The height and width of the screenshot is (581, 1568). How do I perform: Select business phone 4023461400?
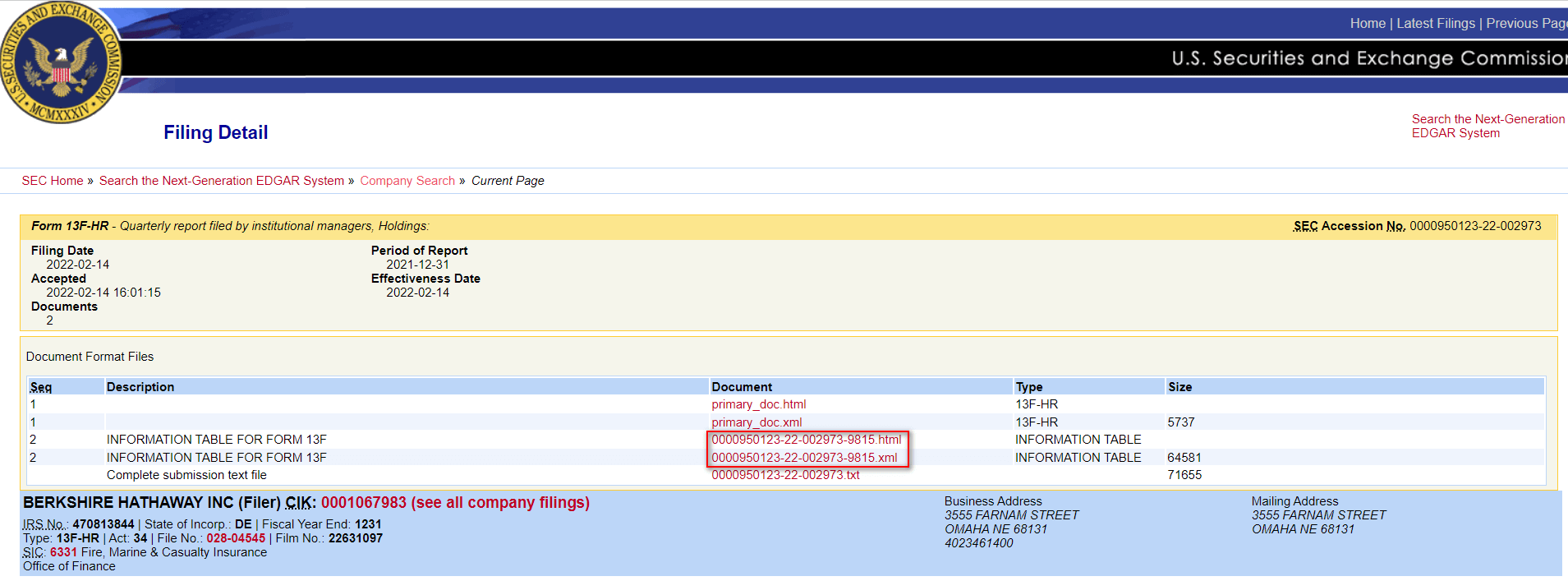click(979, 543)
